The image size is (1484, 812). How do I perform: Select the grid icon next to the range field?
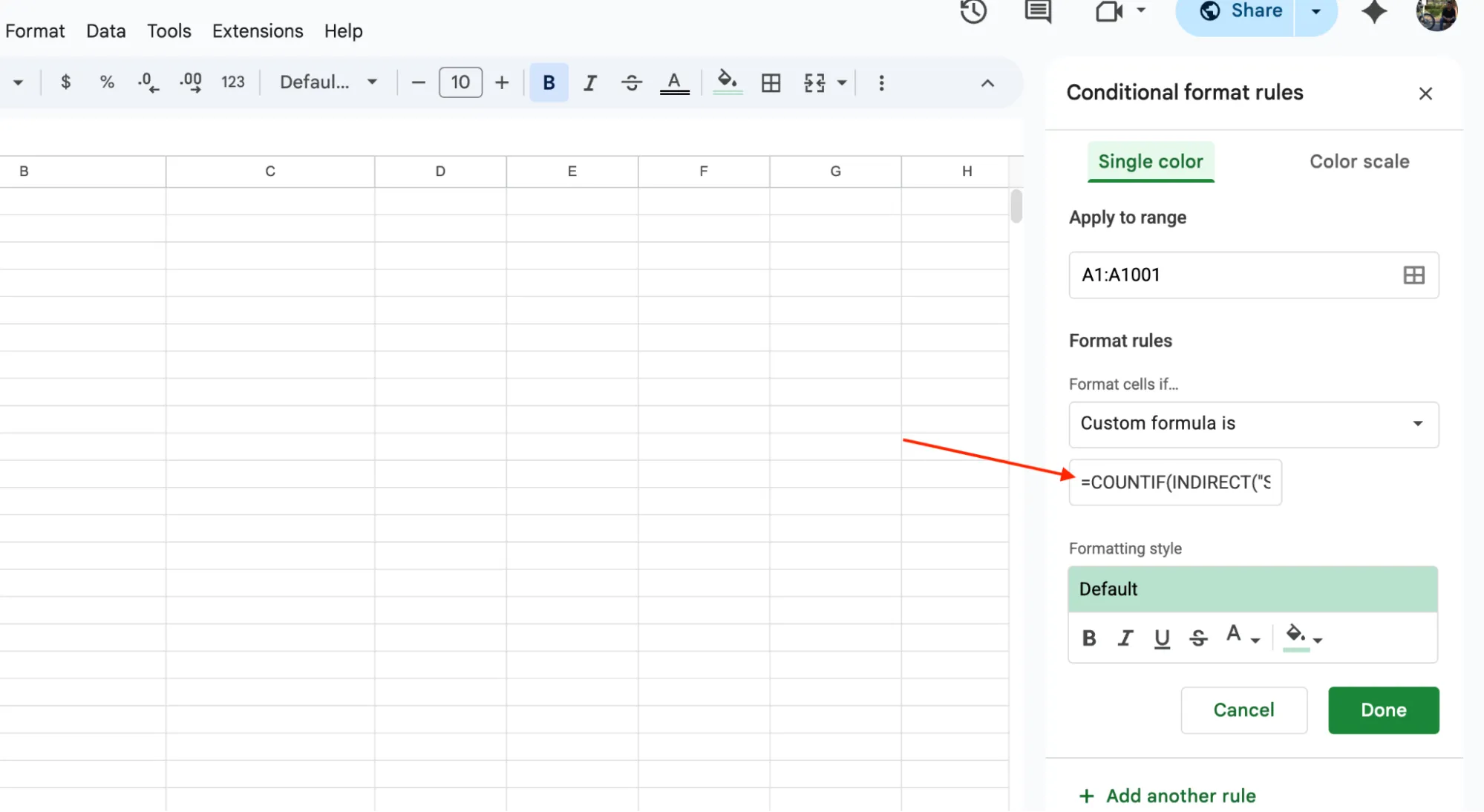(1413, 275)
